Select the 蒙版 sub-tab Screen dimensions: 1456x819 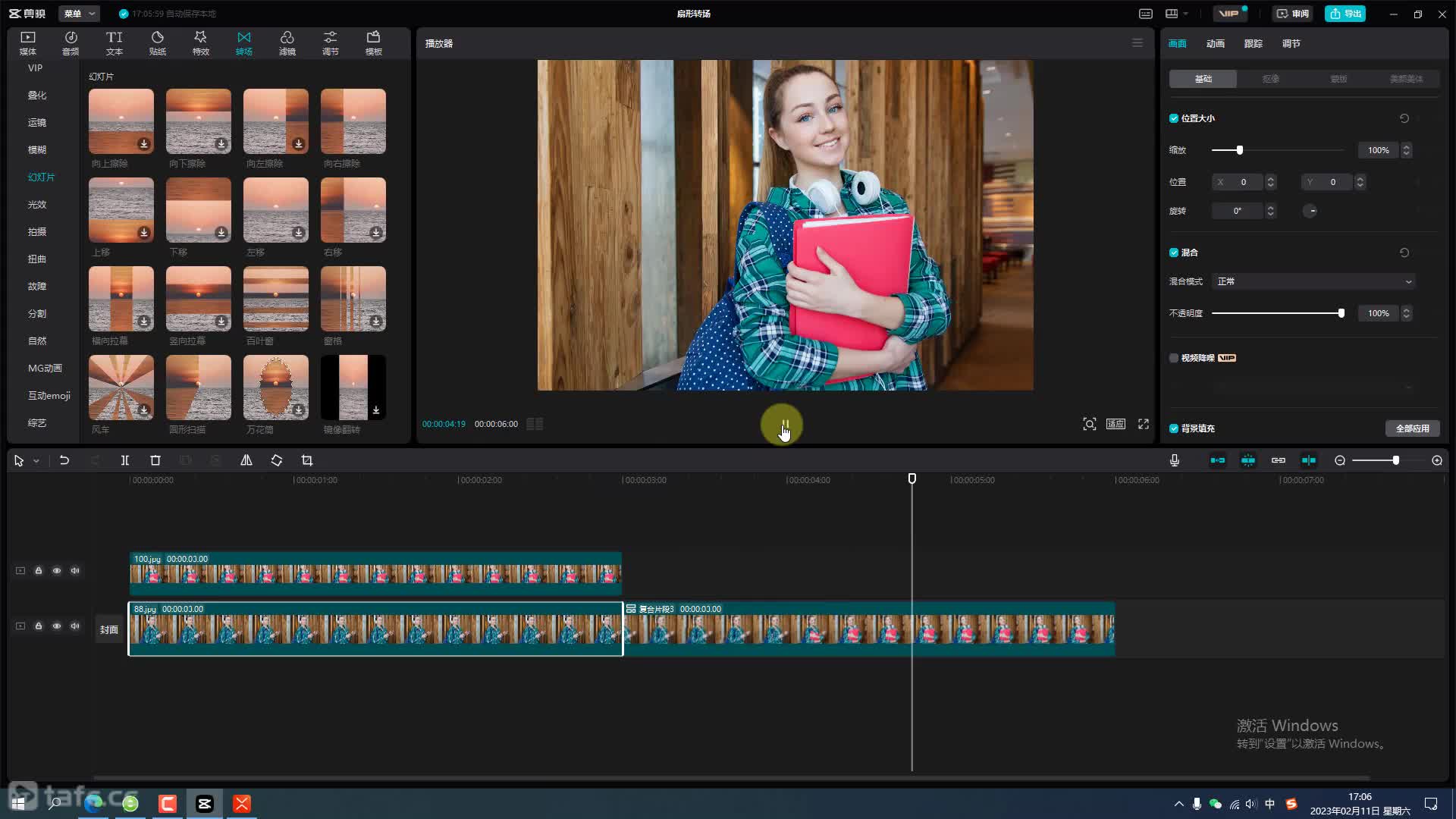1338,79
